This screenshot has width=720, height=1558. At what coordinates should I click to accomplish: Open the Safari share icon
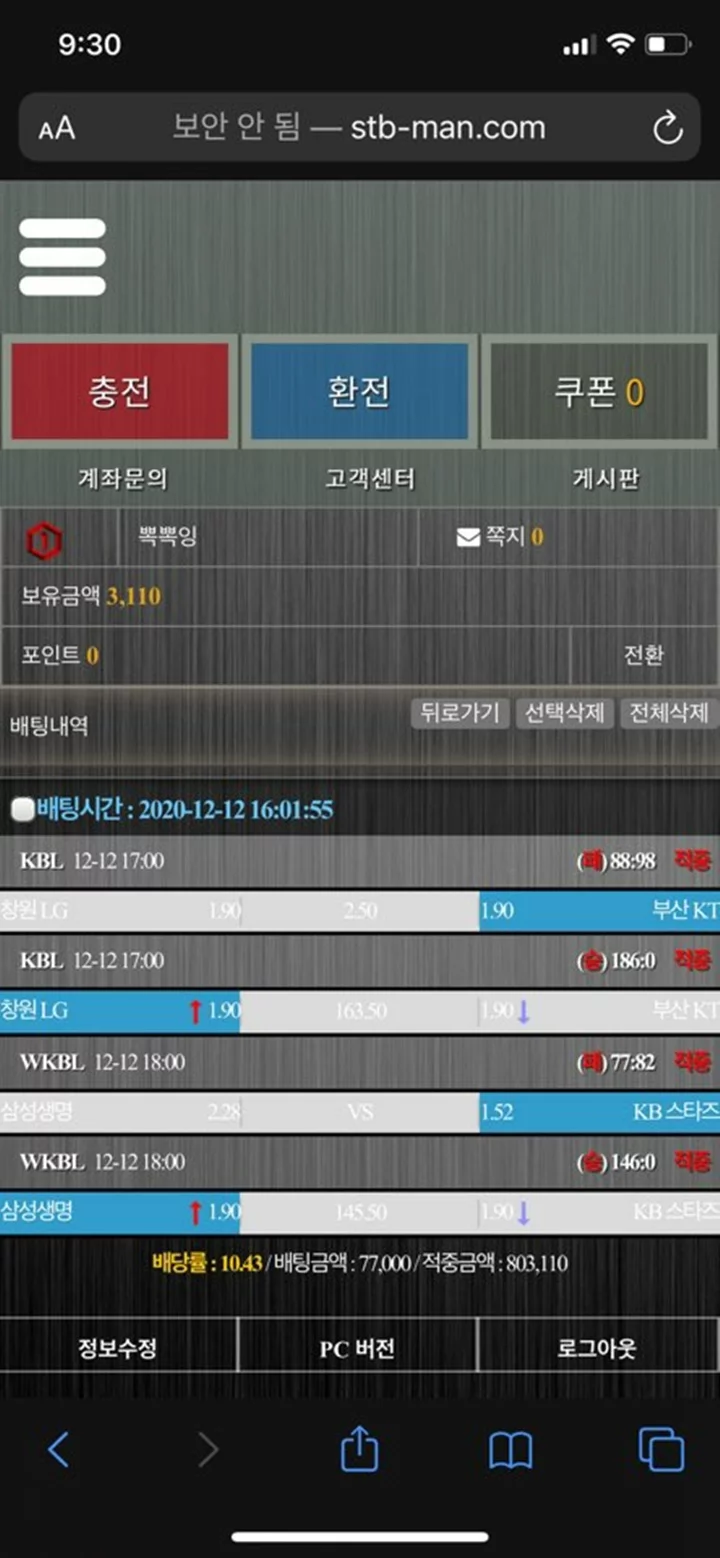(x=359, y=1447)
